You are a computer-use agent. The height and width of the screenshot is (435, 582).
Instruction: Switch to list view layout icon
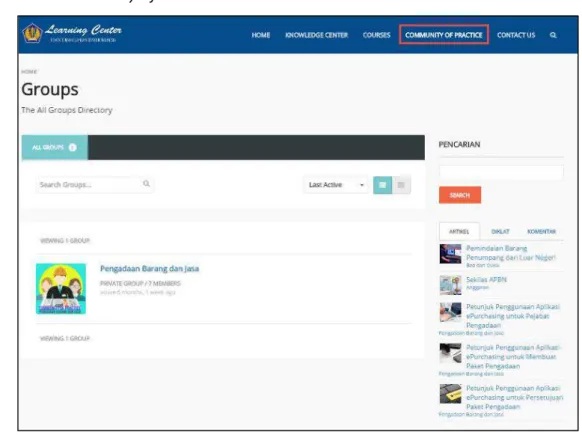(401, 185)
